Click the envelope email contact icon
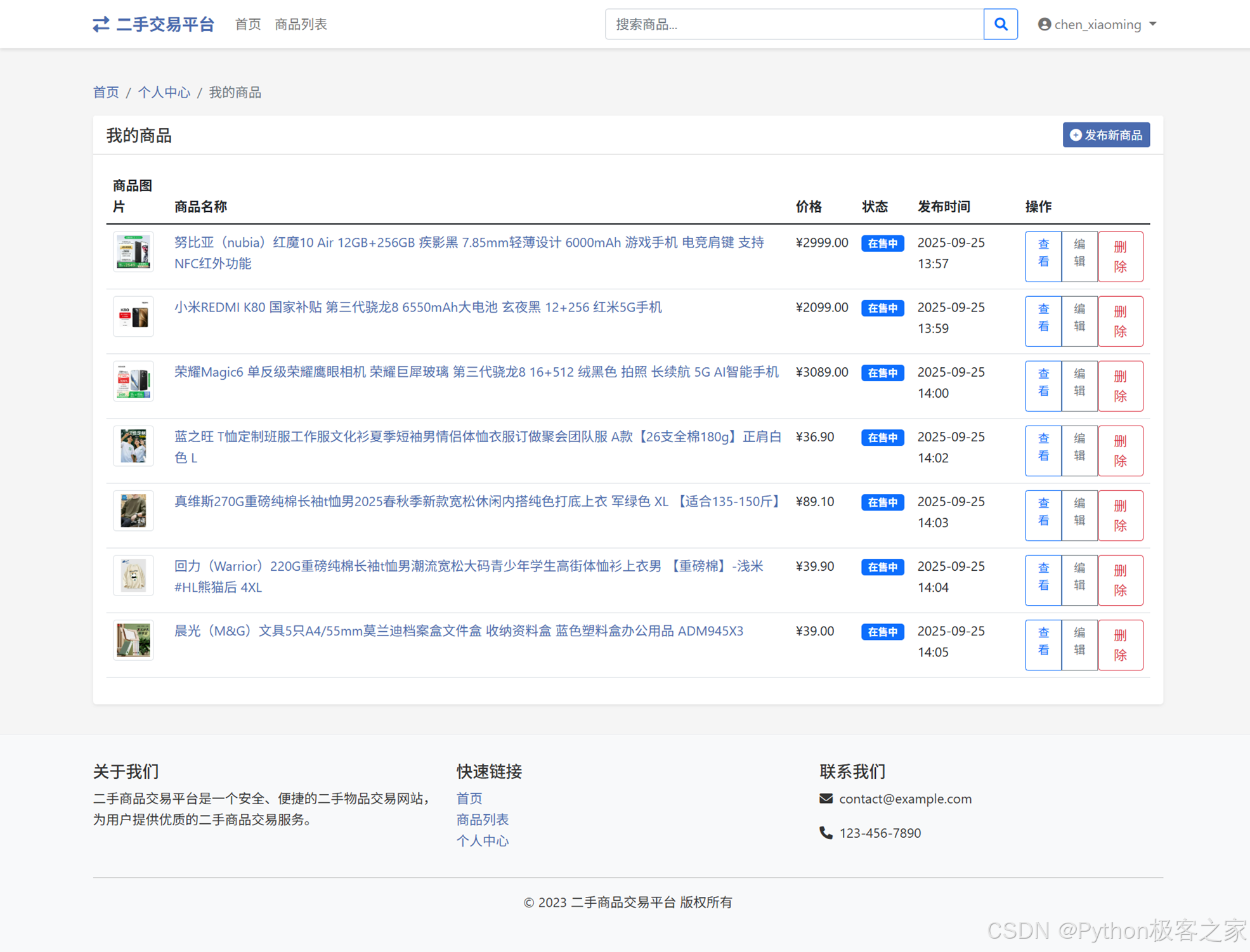 (x=826, y=799)
